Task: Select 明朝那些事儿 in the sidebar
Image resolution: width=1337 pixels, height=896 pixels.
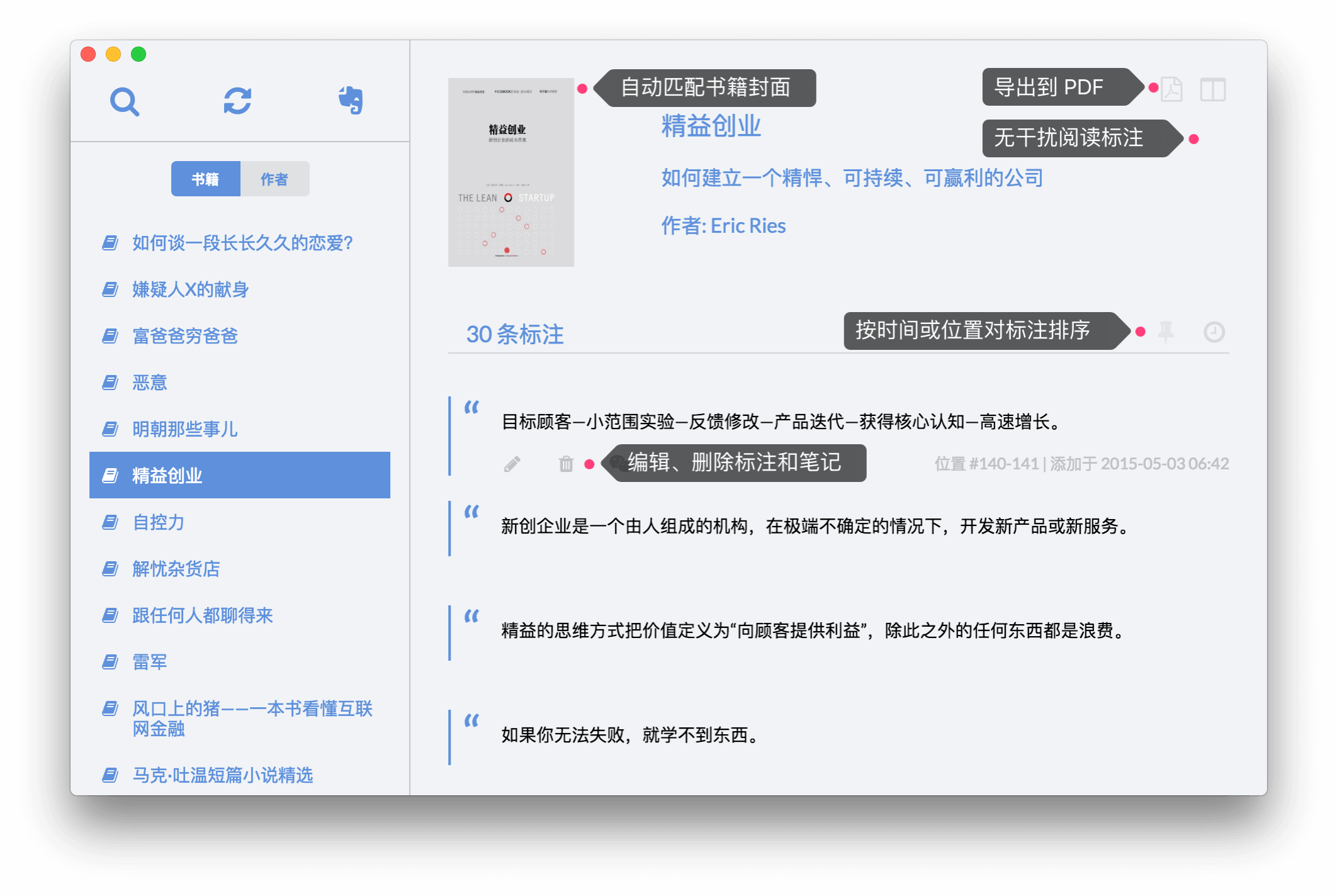Action: [184, 429]
